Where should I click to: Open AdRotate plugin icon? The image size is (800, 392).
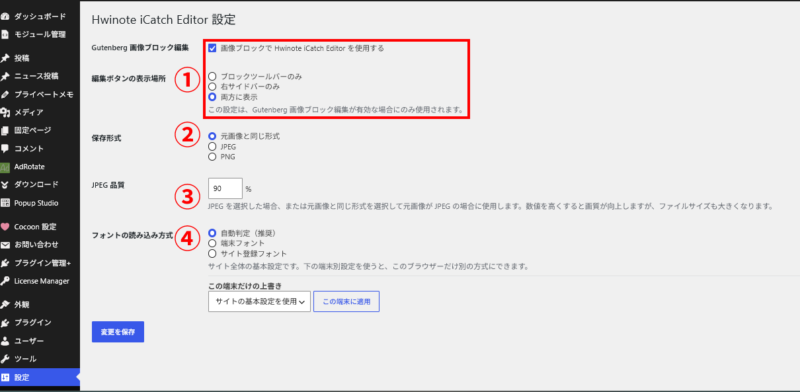5,167
